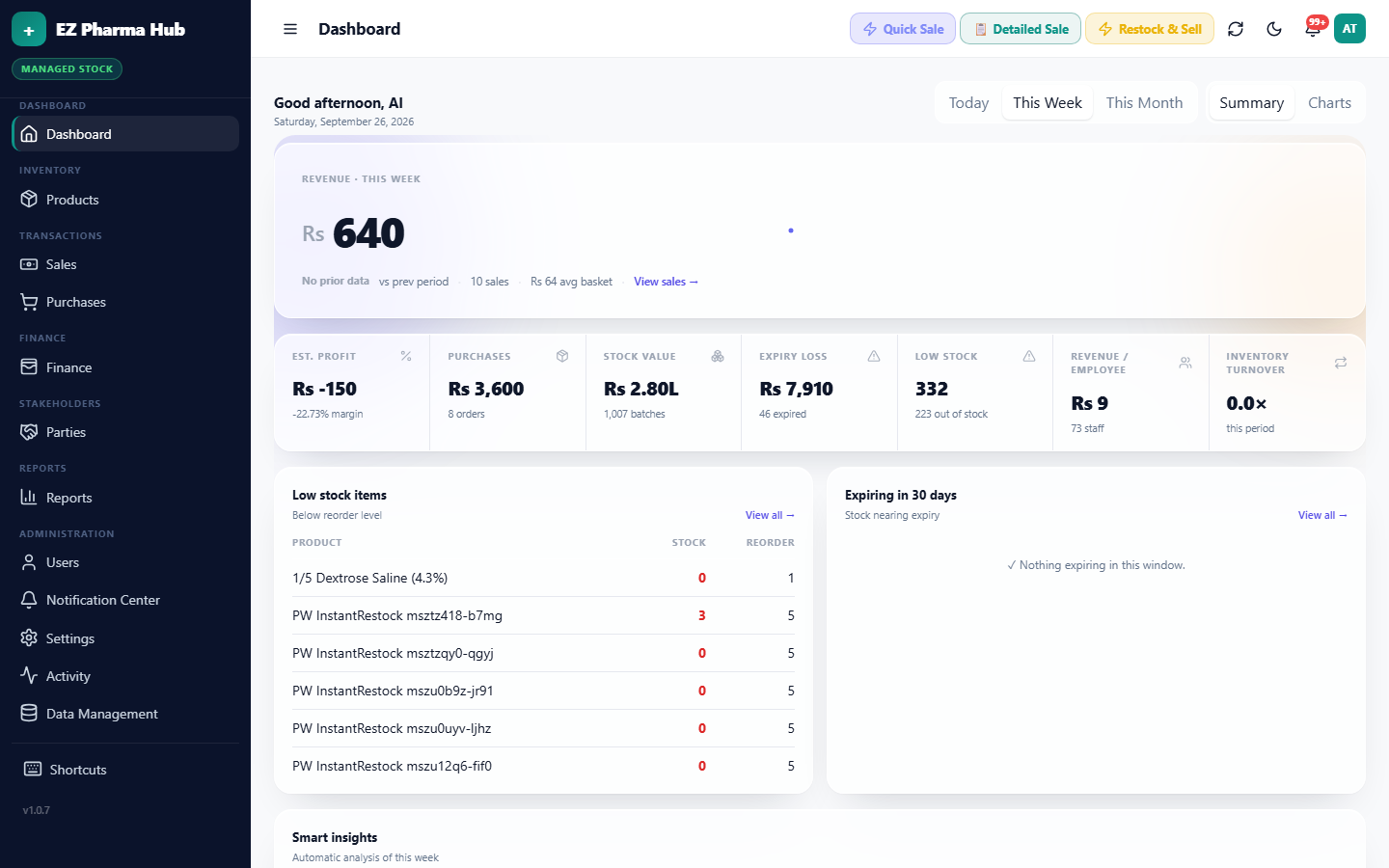Select the Summary view tab
The image size is (1389, 868).
point(1251,103)
